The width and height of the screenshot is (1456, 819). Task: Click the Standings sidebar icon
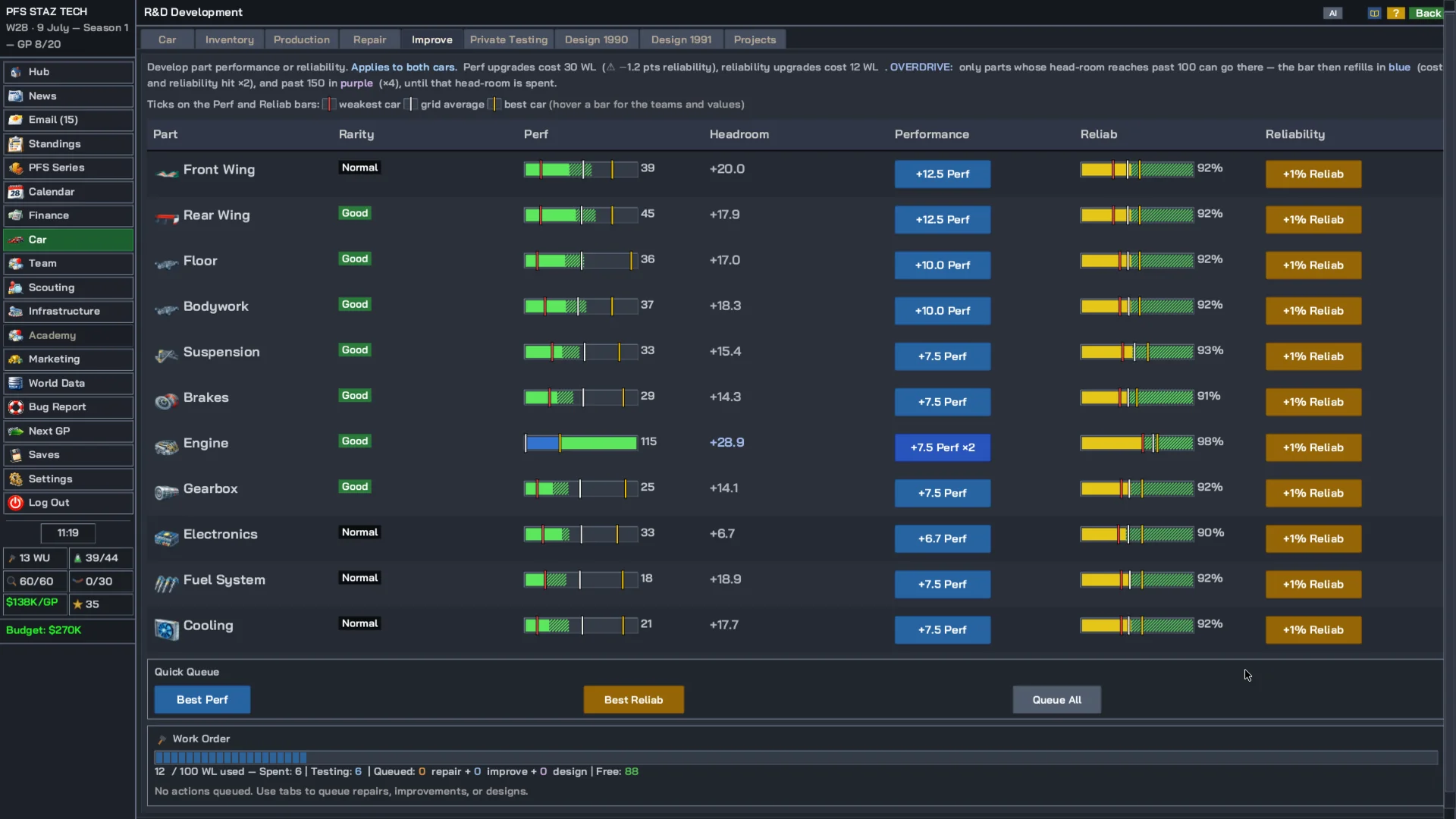pyautogui.click(x=15, y=144)
